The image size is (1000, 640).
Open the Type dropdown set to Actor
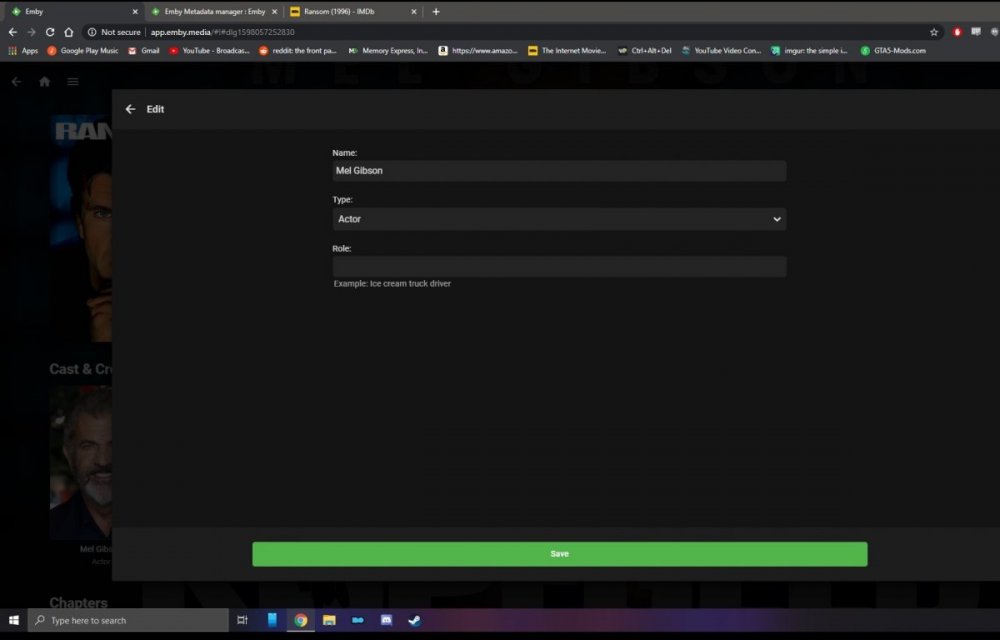tap(559, 219)
